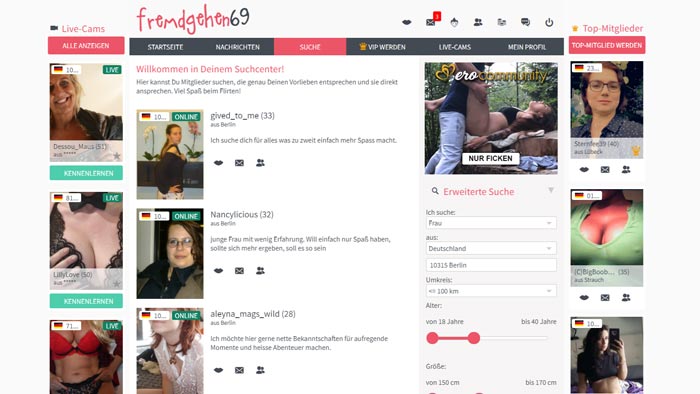Click the Alle Anzeigen button
The image size is (700, 394).
(x=86, y=46)
